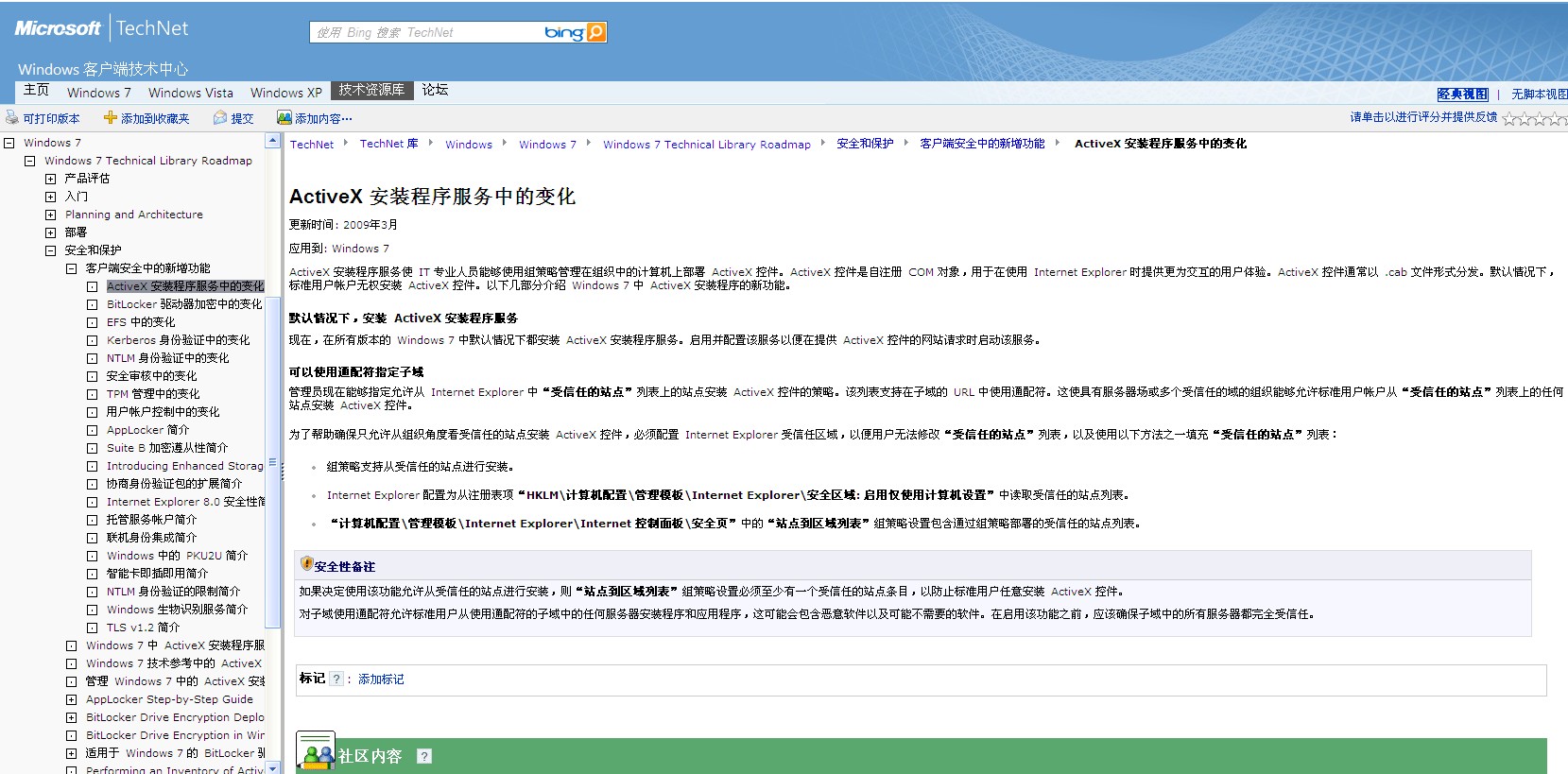
Task: Open BitLocker 驱动器加密中的变化 in the tree
Action: pyautogui.click(x=184, y=304)
